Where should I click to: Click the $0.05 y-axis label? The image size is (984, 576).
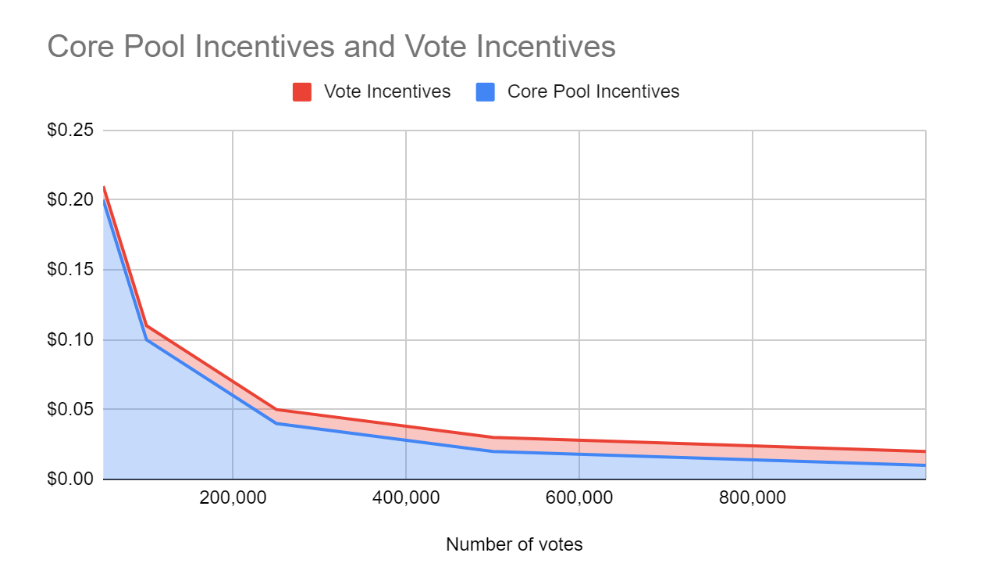[70, 409]
